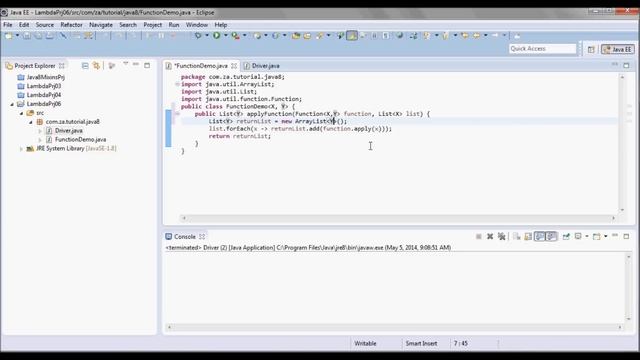Click the Open Type folder icon
The image size is (640, 360).
click(296, 36)
